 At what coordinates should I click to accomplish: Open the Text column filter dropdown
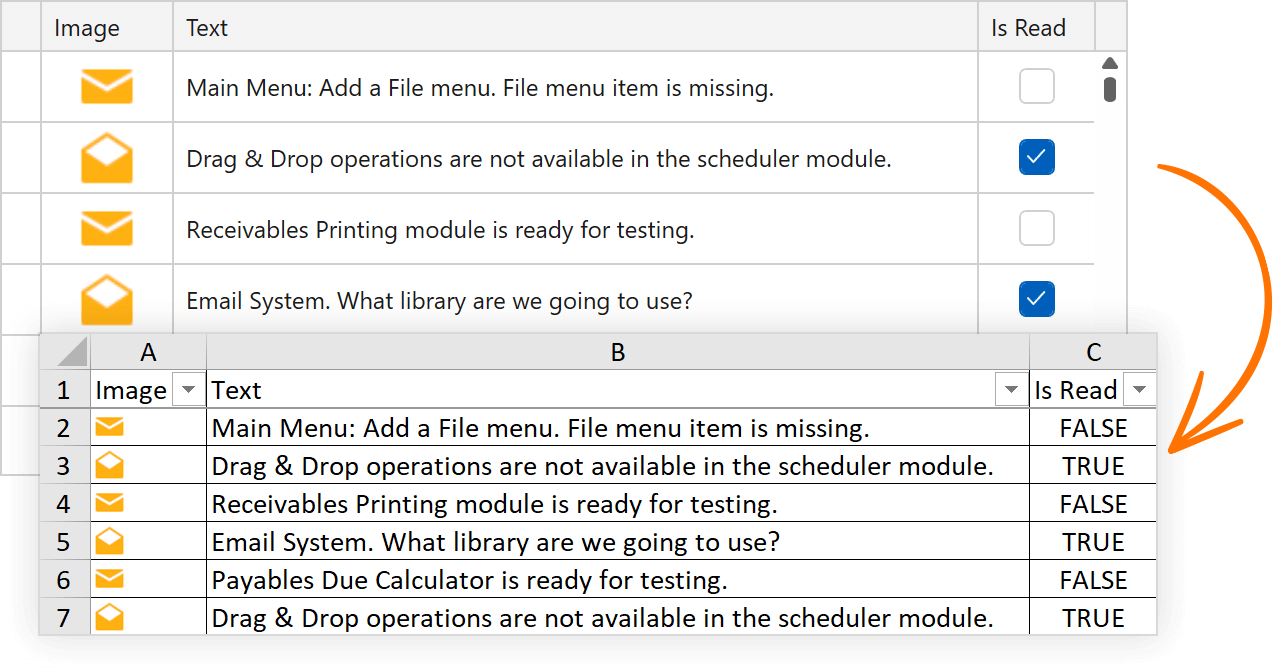[x=1010, y=389]
